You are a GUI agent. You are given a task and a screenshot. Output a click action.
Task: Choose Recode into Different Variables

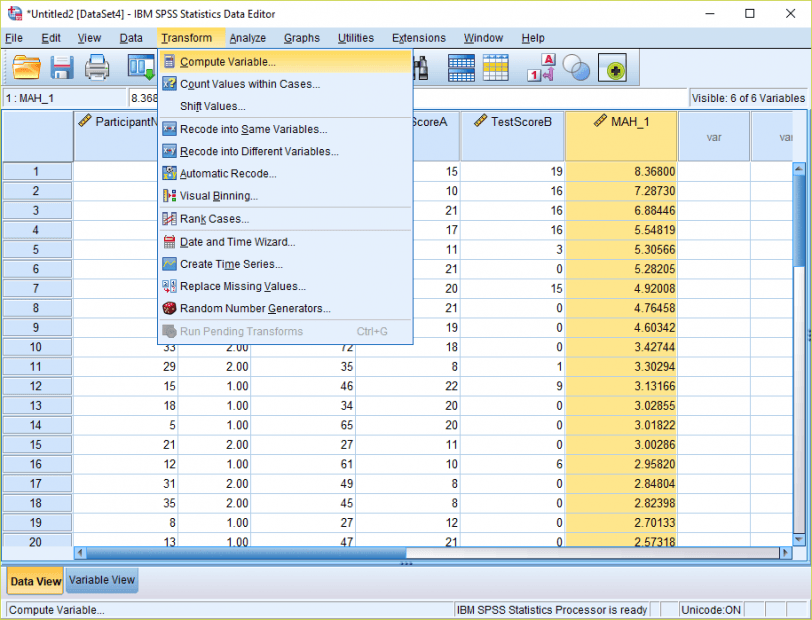258,152
